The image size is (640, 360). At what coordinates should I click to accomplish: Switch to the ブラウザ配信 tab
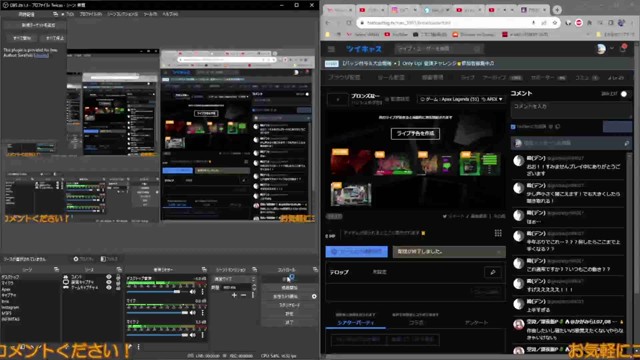coord(344,78)
